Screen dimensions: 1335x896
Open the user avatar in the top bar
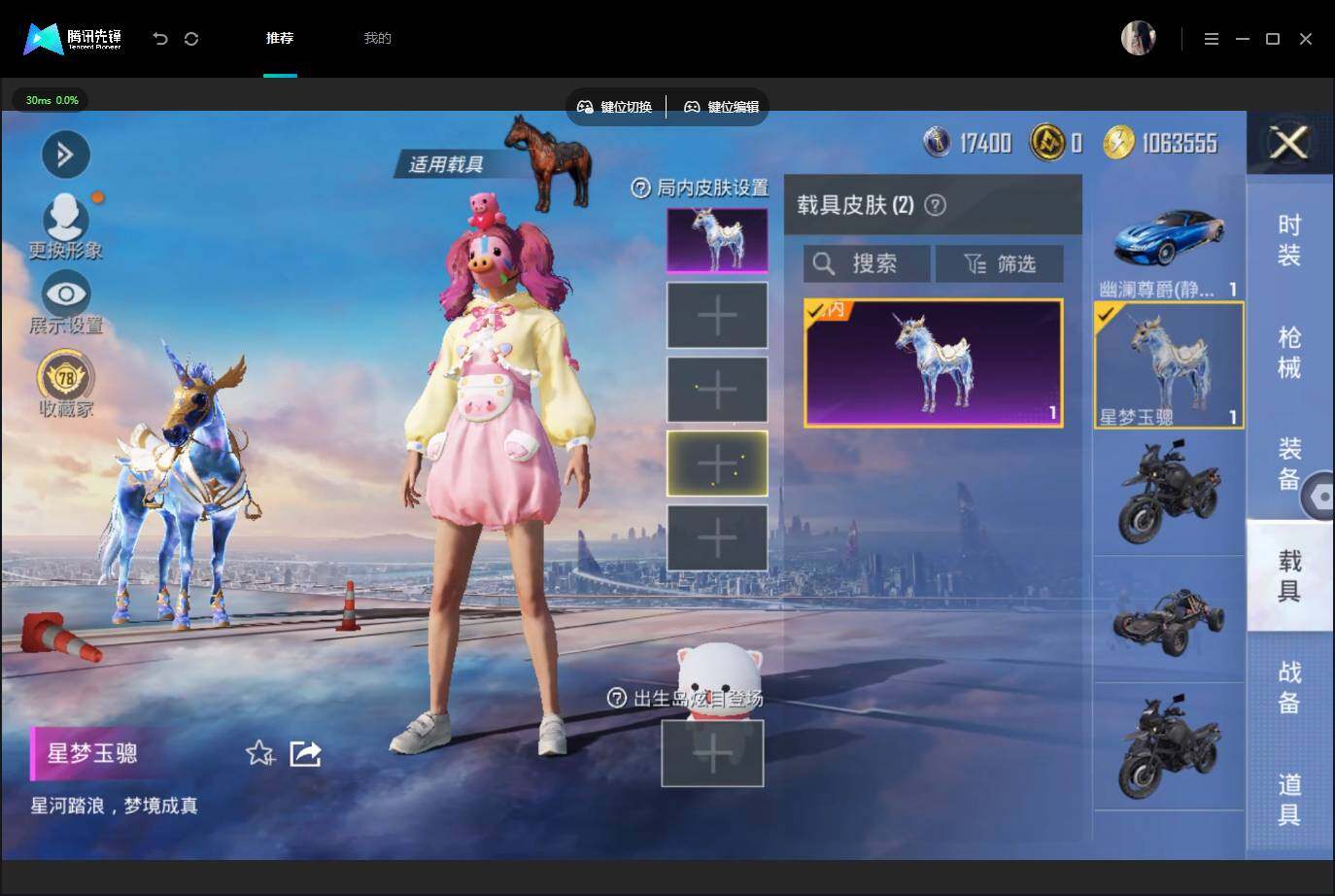(1138, 39)
